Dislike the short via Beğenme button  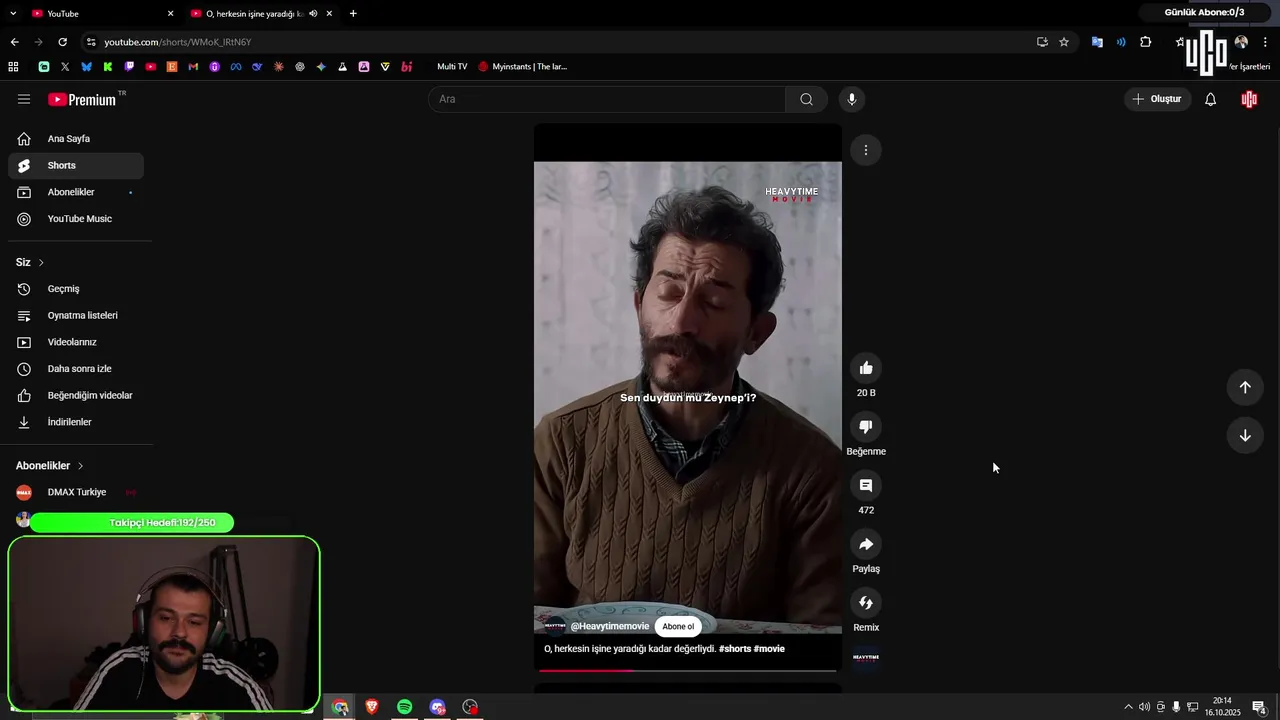(x=866, y=427)
